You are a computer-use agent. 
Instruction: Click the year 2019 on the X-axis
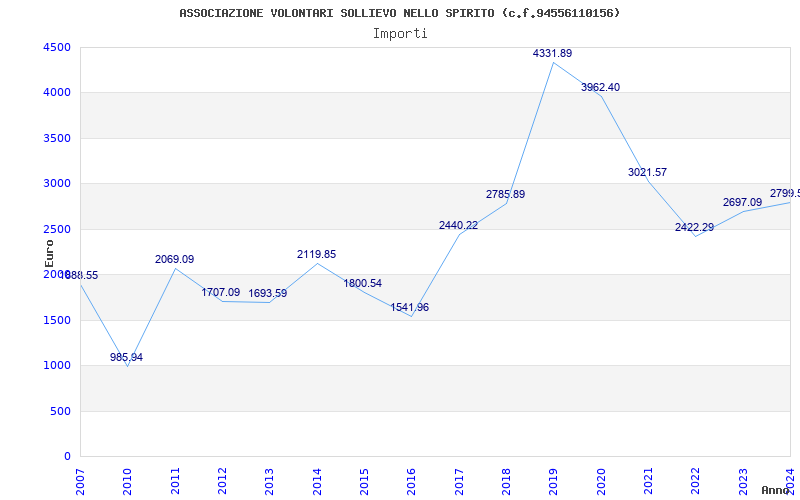point(554,481)
